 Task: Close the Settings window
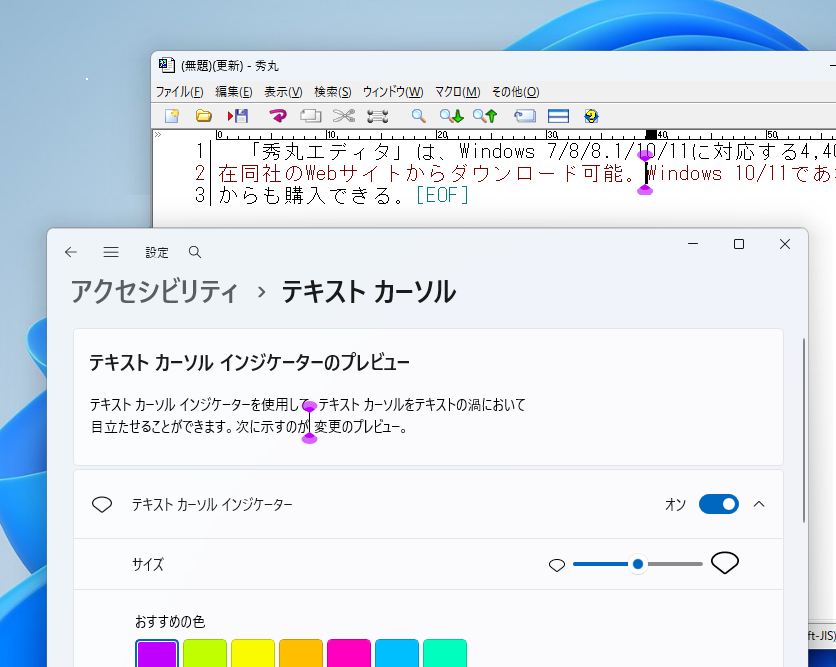[x=785, y=244]
